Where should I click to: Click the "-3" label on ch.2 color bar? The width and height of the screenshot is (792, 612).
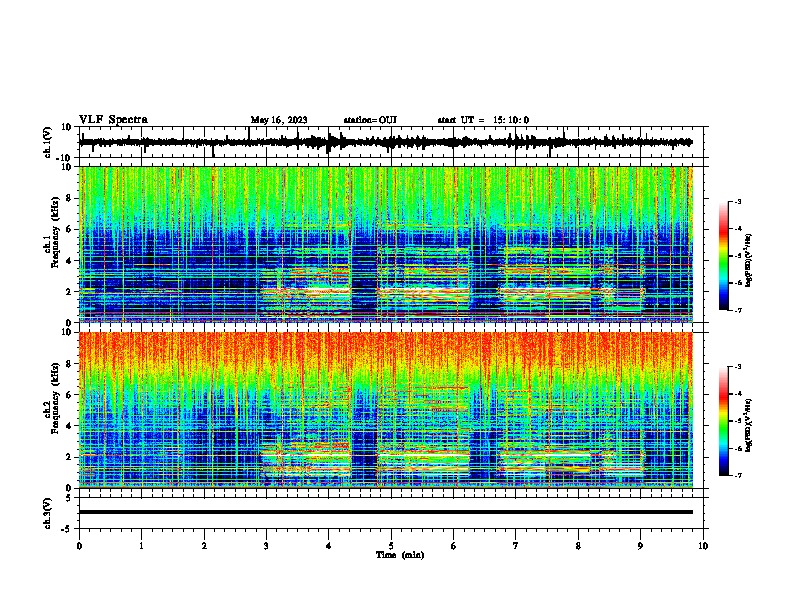[x=737, y=367]
